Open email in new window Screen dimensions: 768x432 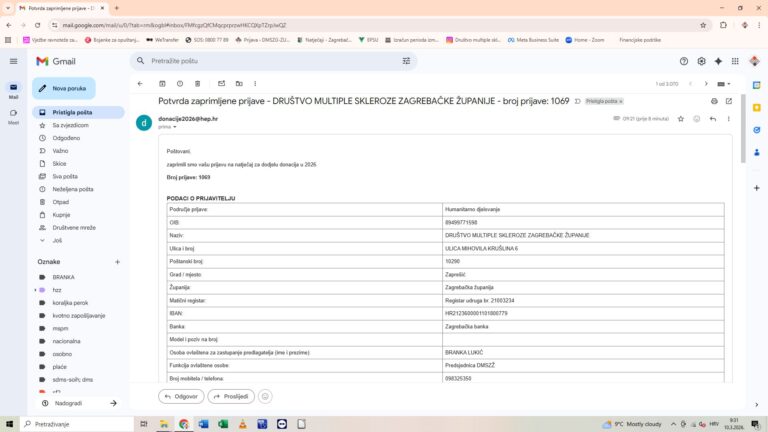[x=729, y=101]
